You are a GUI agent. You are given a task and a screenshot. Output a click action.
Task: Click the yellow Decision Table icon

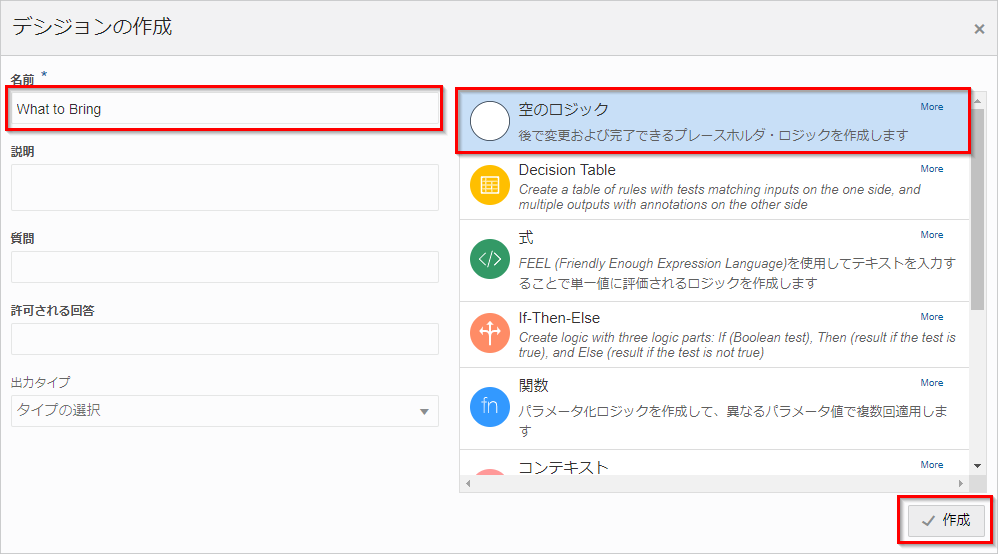(x=489, y=185)
